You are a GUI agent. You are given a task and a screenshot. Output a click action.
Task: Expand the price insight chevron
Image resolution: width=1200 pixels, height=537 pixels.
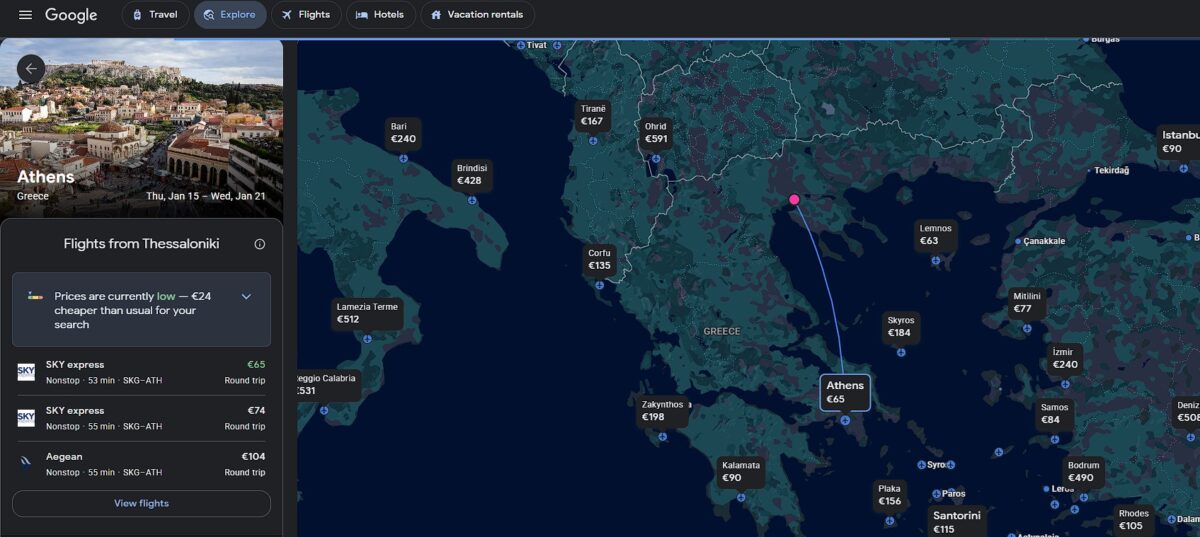246,296
